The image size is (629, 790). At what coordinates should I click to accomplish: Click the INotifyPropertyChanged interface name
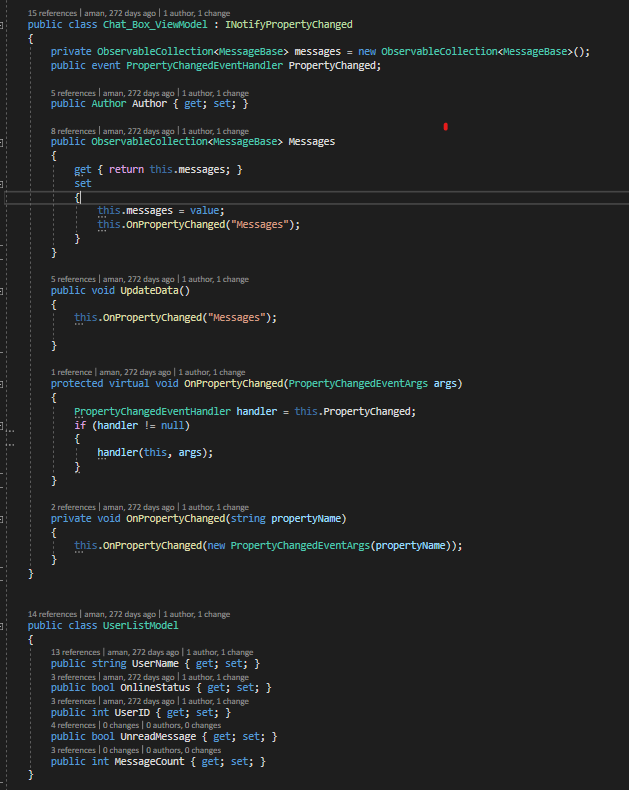288,25
